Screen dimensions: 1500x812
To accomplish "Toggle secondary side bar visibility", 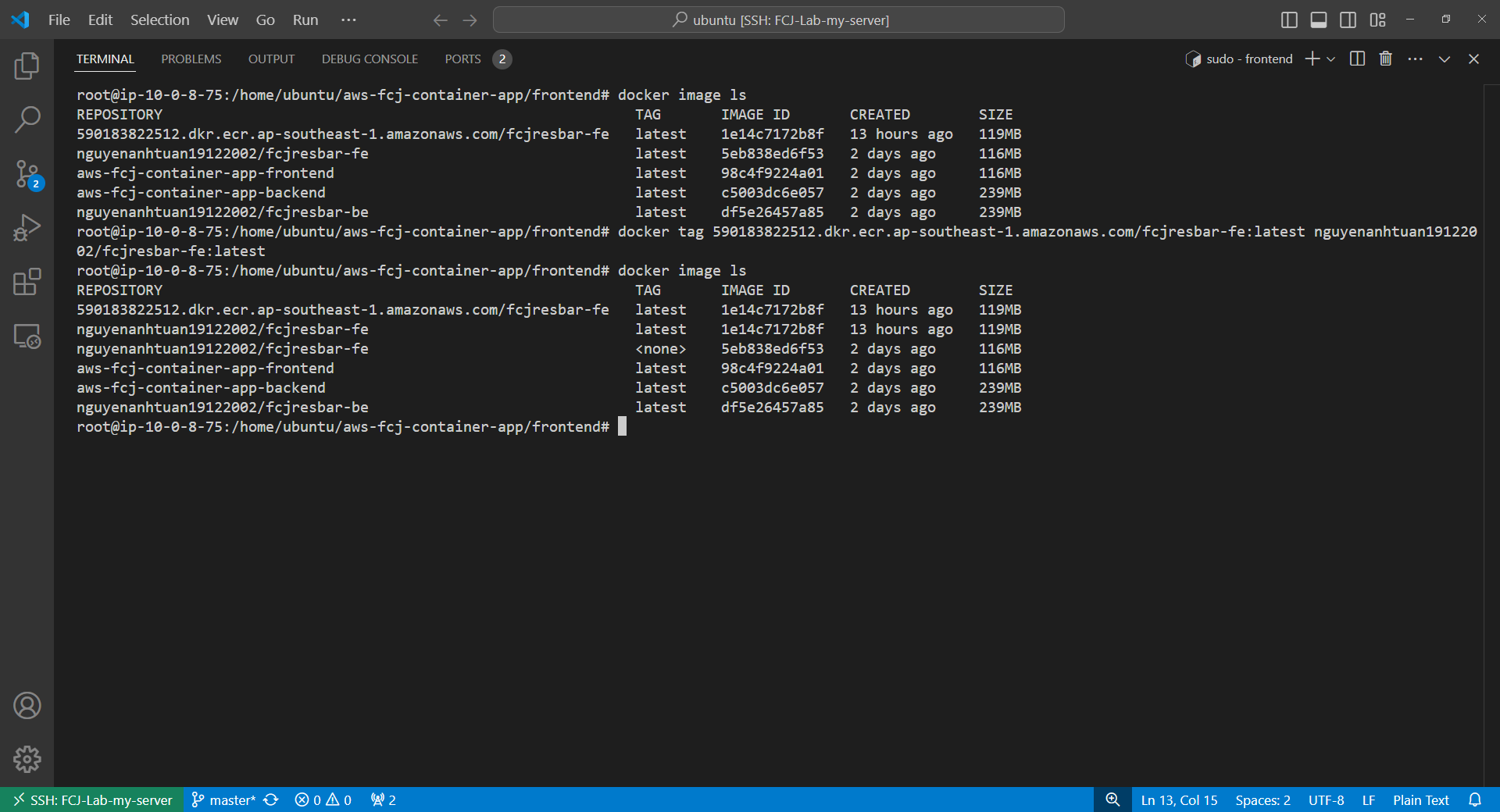I will pos(1348,20).
